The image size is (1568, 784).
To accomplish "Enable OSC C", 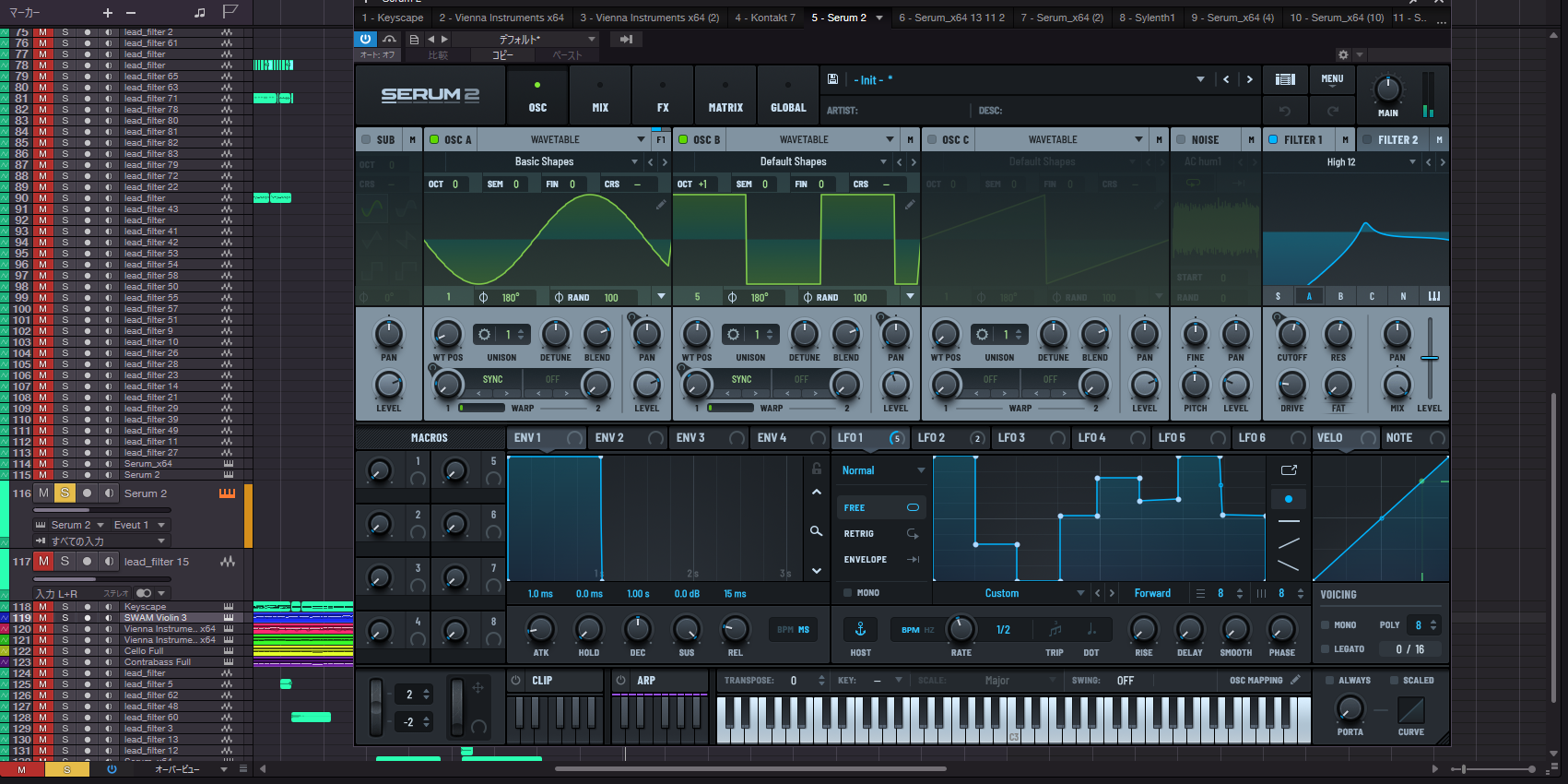I will click(x=932, y=139).
